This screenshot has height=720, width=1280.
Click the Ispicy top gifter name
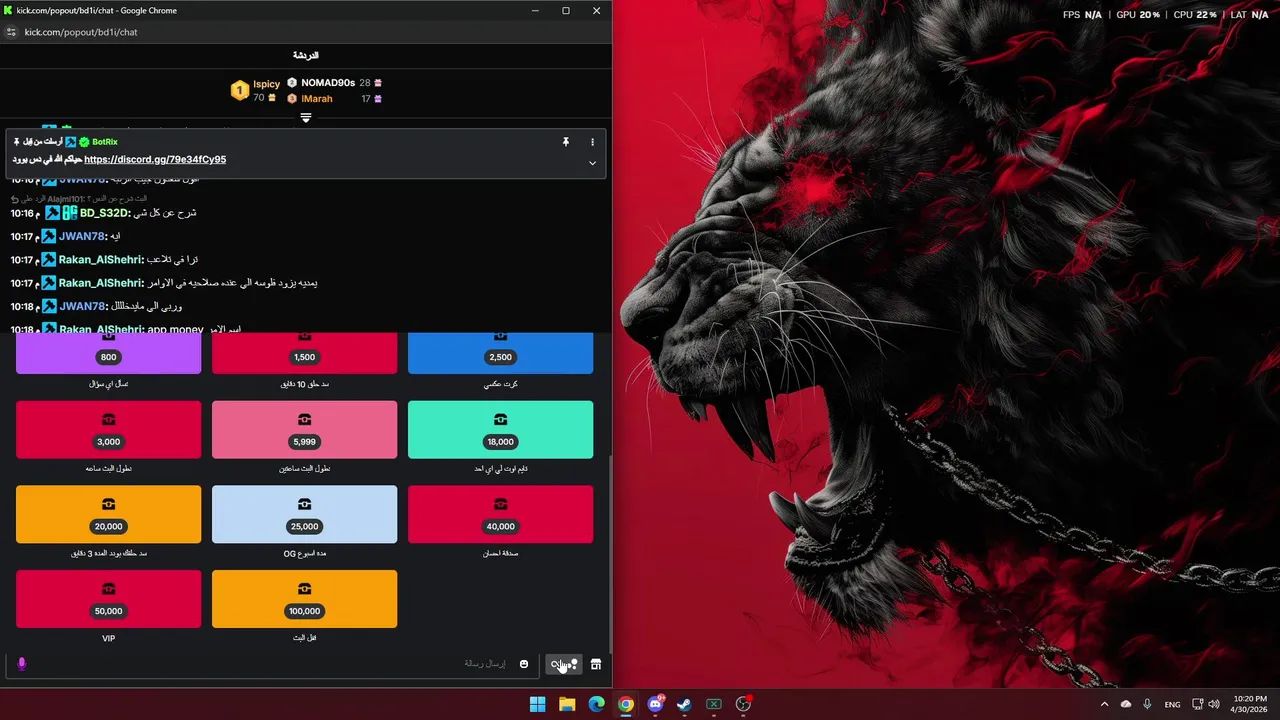pos(266,84)
